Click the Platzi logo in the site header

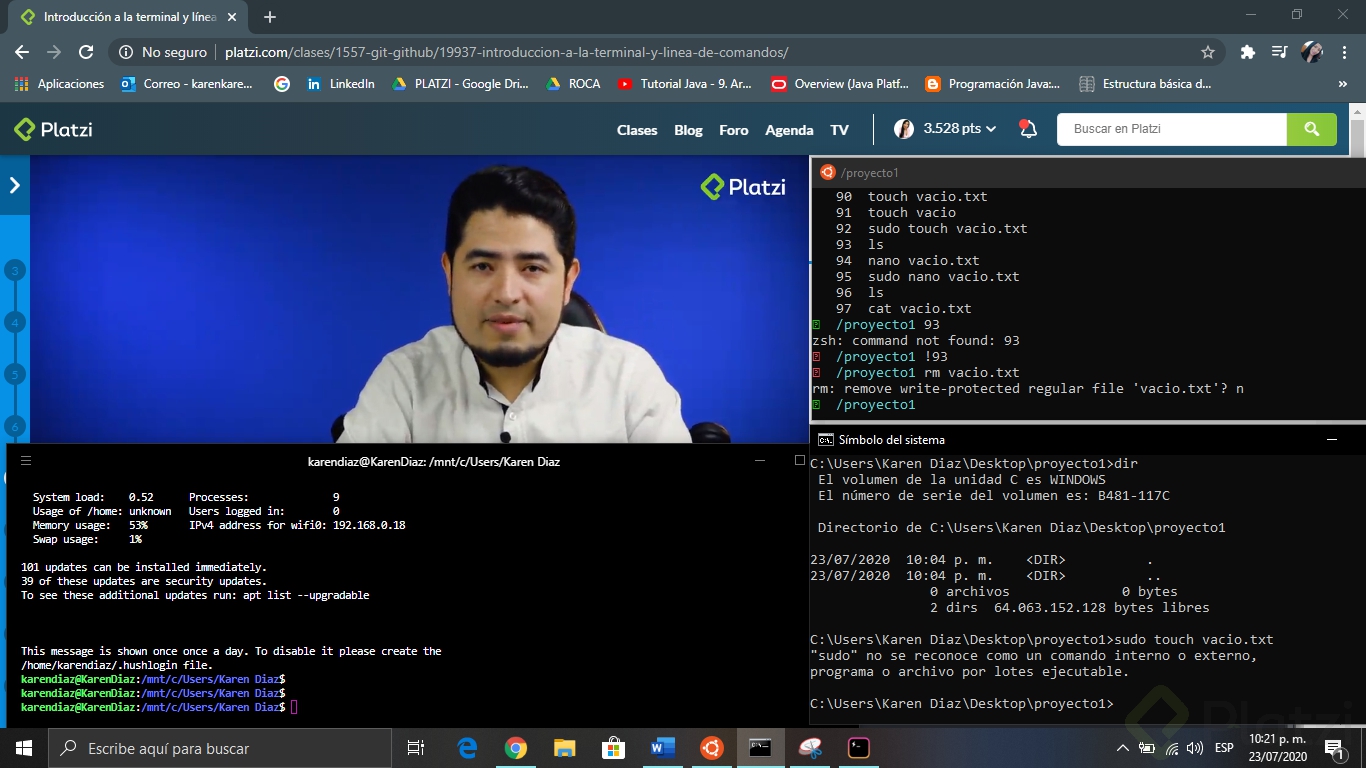click(53, 129)
